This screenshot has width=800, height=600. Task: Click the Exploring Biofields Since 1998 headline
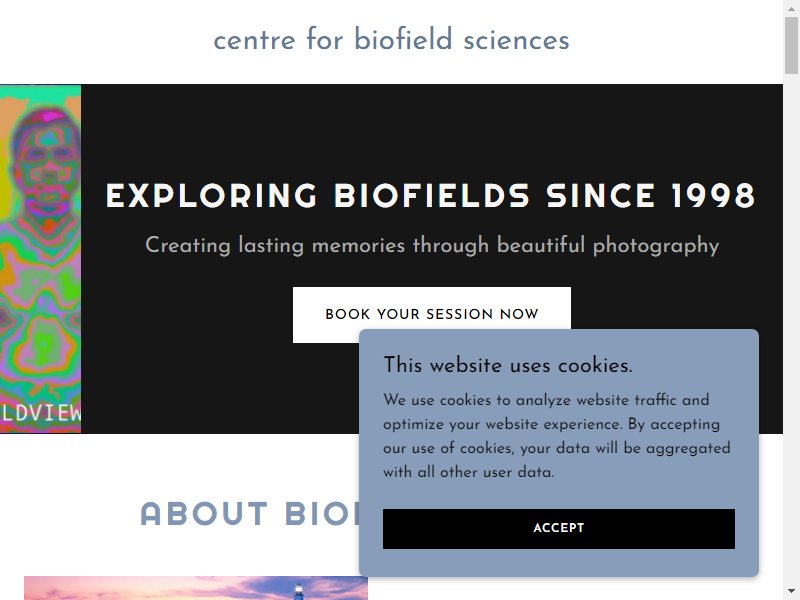pyautogui.click(x=431, y=196)
